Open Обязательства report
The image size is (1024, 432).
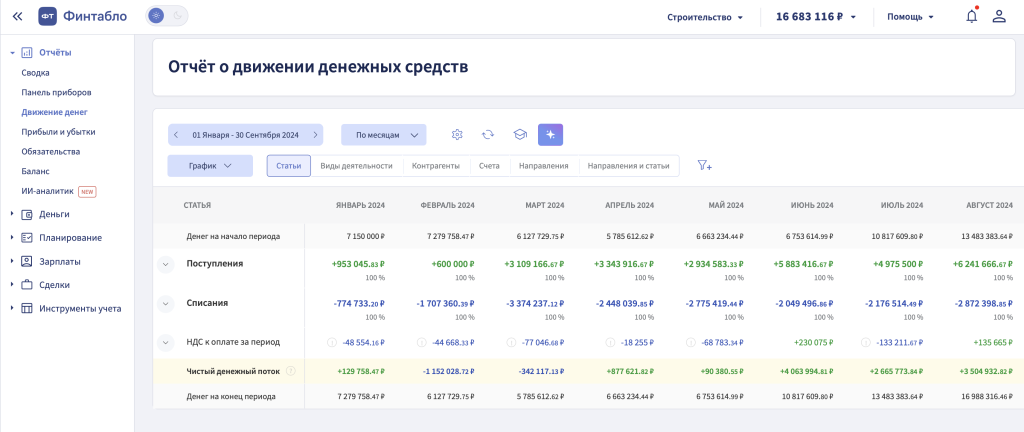point(50,151)
